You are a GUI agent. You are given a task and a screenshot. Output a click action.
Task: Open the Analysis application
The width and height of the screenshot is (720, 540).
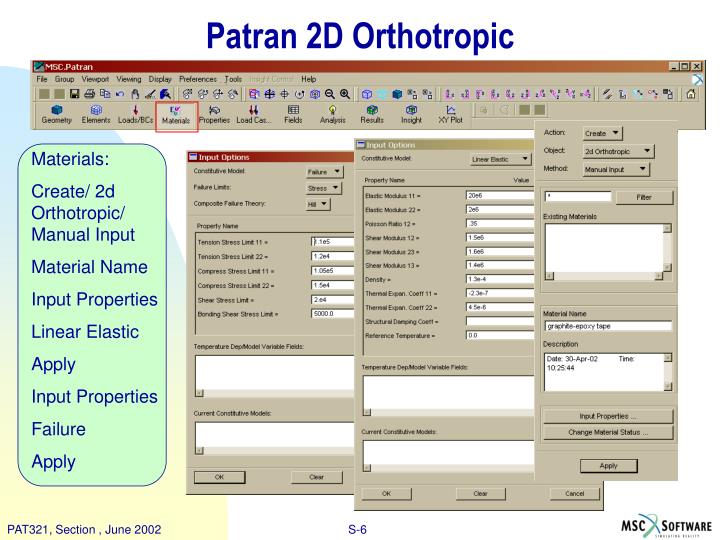[x=332, y=114]
